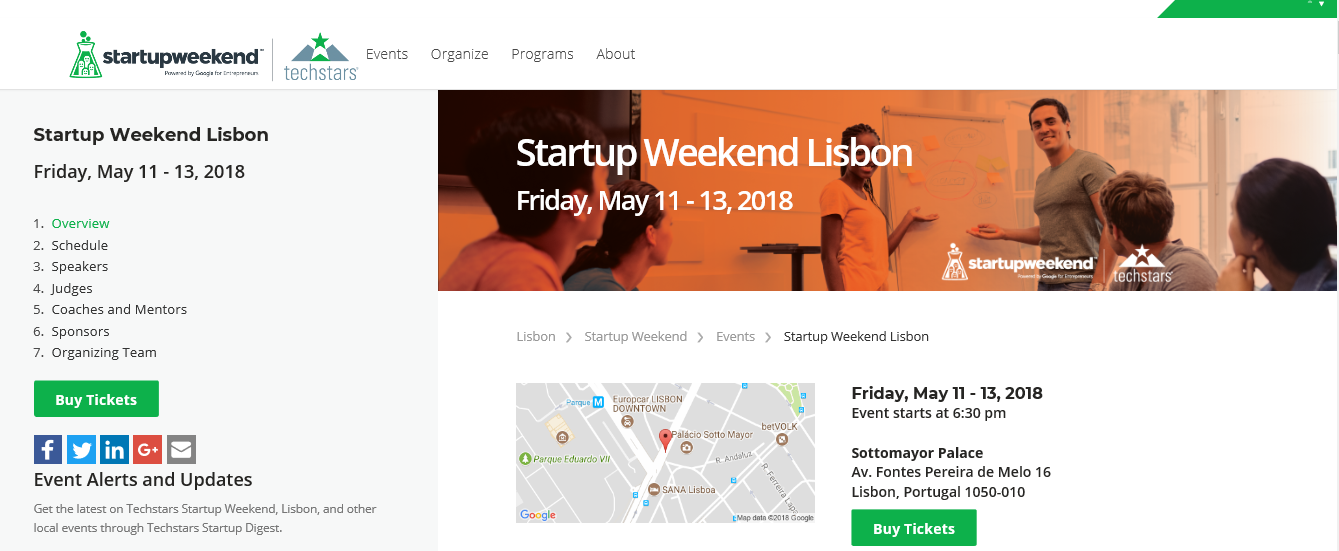Open the Events menu
The image size is (1339, 551).
coord(387,54)
